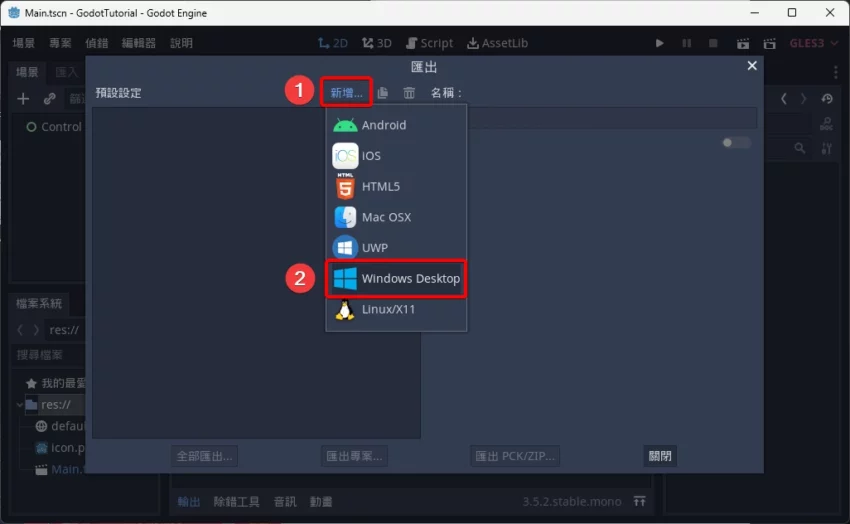Click the 搜尋檔案 search files field
Image resolution: width=850 pixels, height=524 pixels.
click(x=49, y=355)
